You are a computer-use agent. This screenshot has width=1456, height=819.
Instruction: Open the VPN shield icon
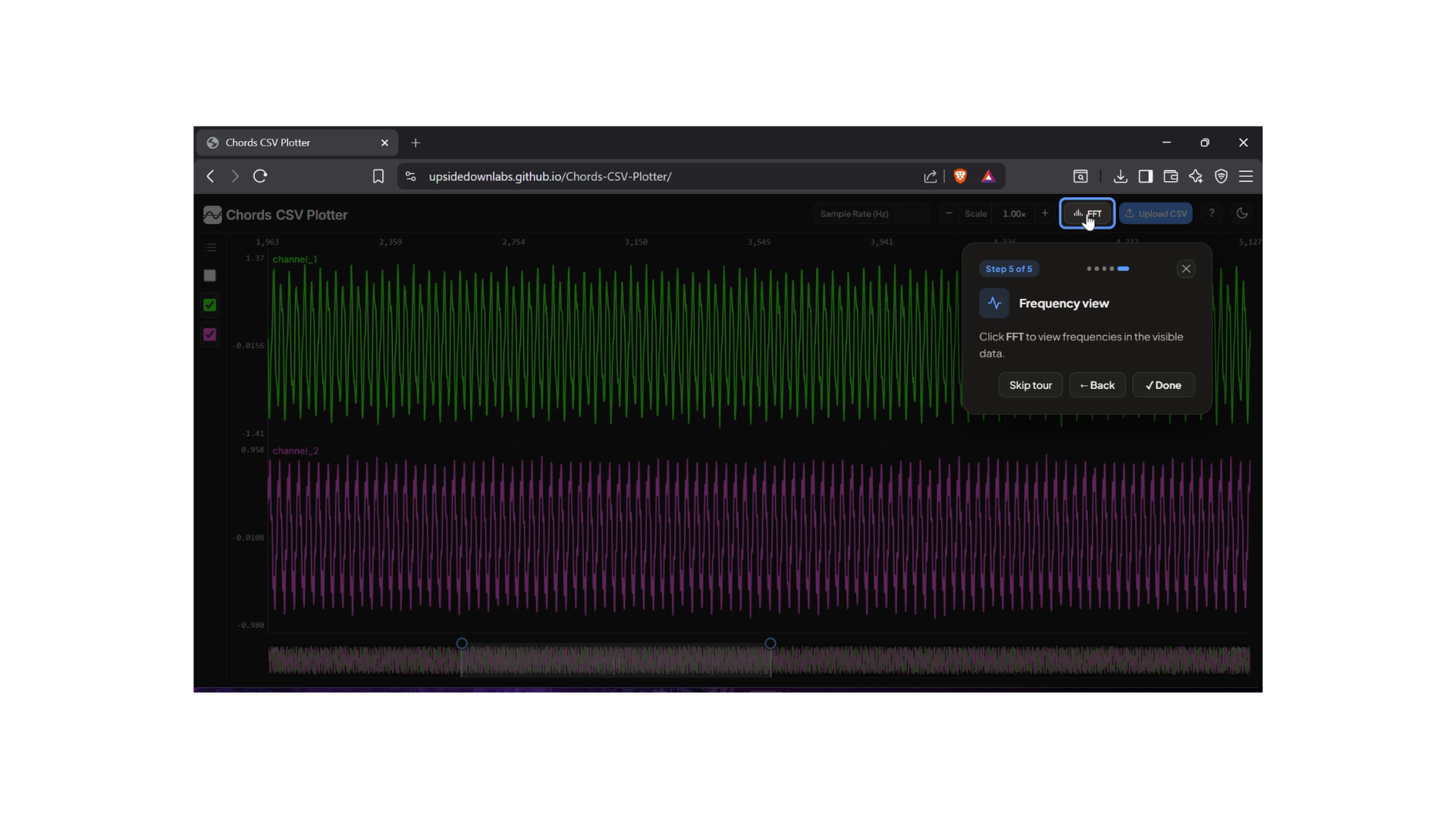pos(1221,177)
